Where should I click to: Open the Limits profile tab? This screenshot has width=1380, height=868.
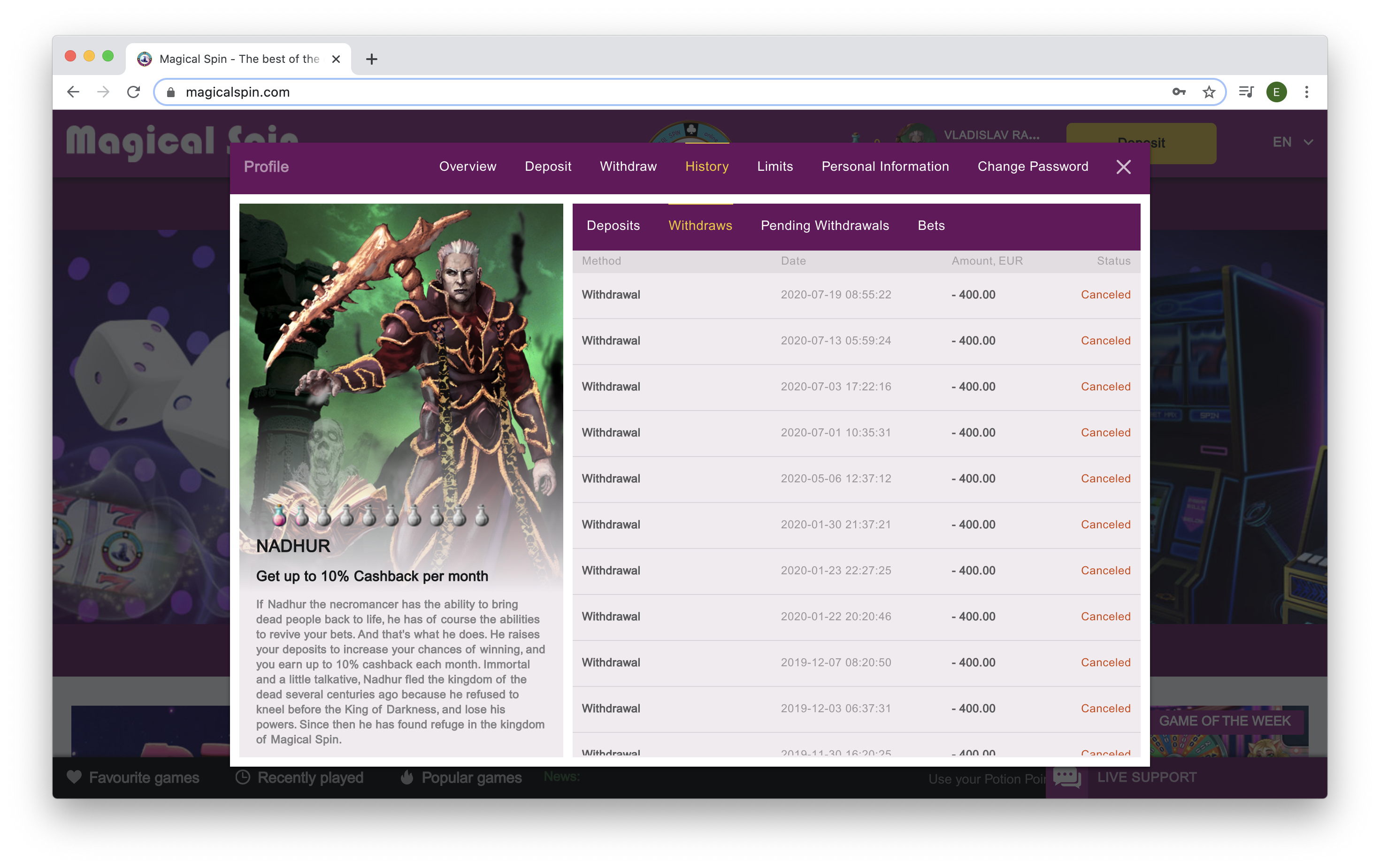tap(775, 166)
